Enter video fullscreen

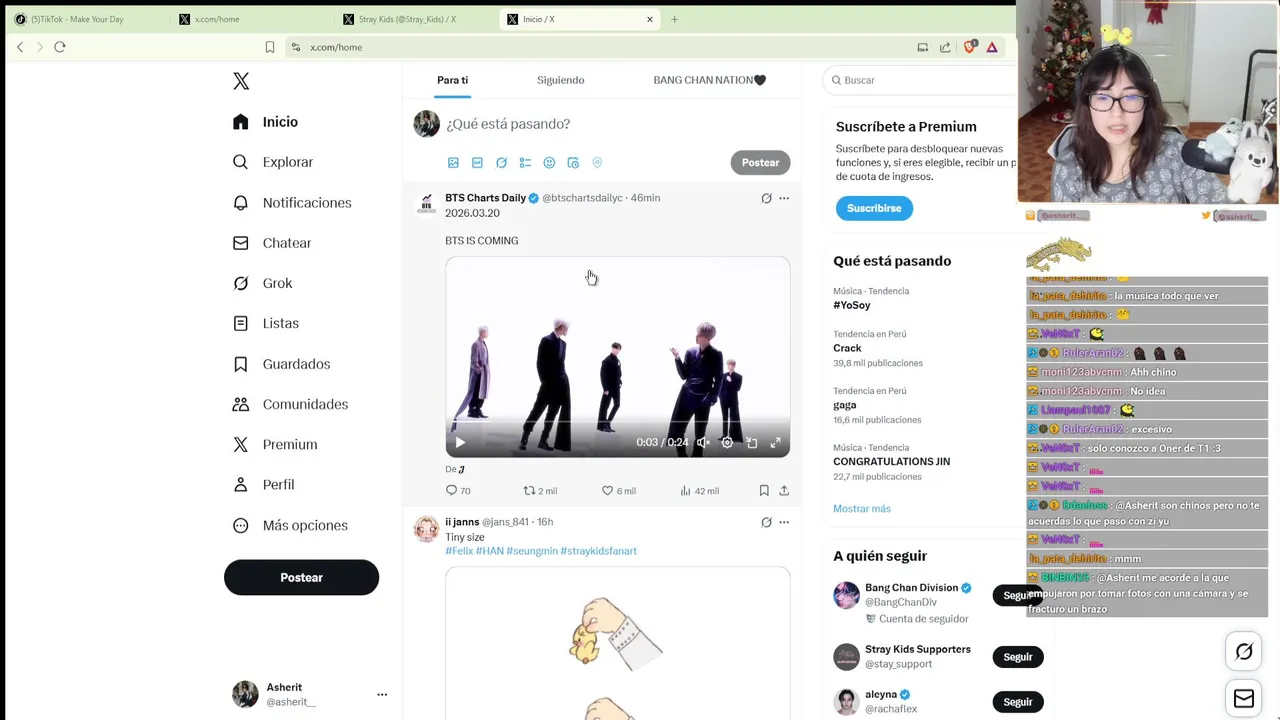click(775, 442)
